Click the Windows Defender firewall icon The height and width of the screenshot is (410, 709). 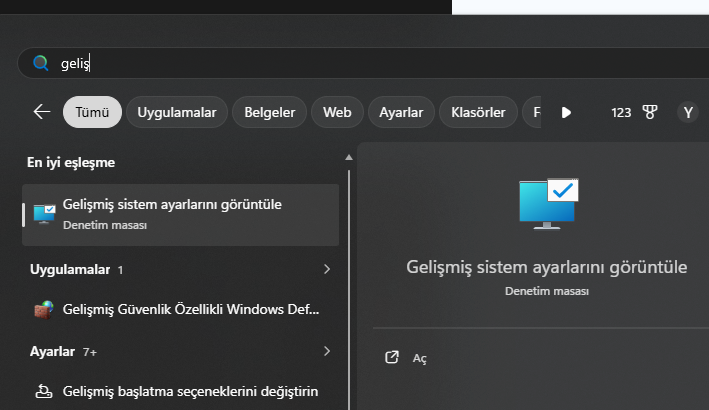pyautogui.click(x=43, y=309)
